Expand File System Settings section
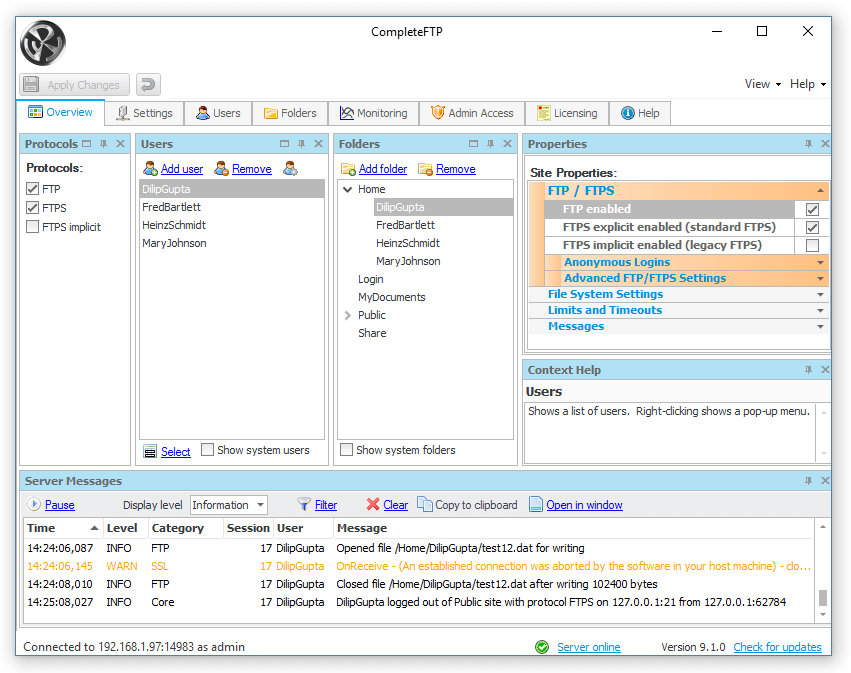The height and width of the screenshot is (673, 851). (820, 295)
